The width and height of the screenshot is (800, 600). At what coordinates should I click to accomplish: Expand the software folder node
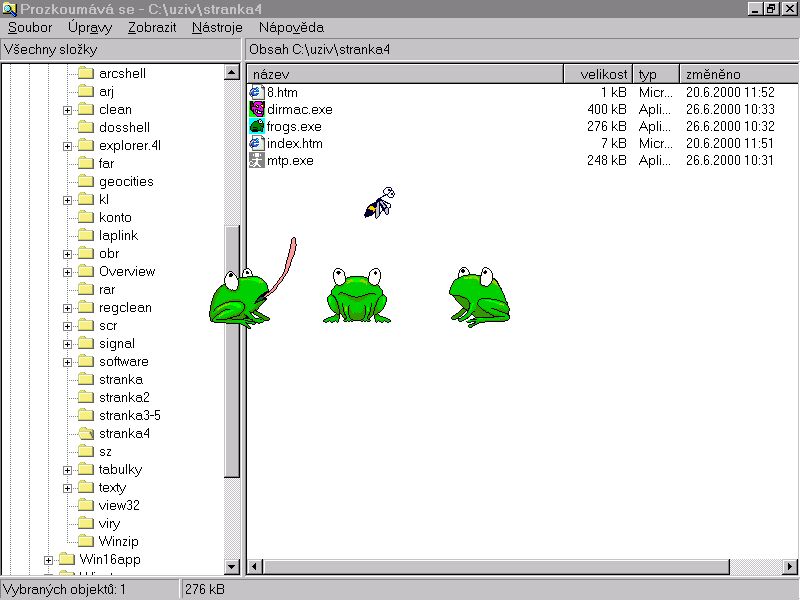[x=68, y=362]
